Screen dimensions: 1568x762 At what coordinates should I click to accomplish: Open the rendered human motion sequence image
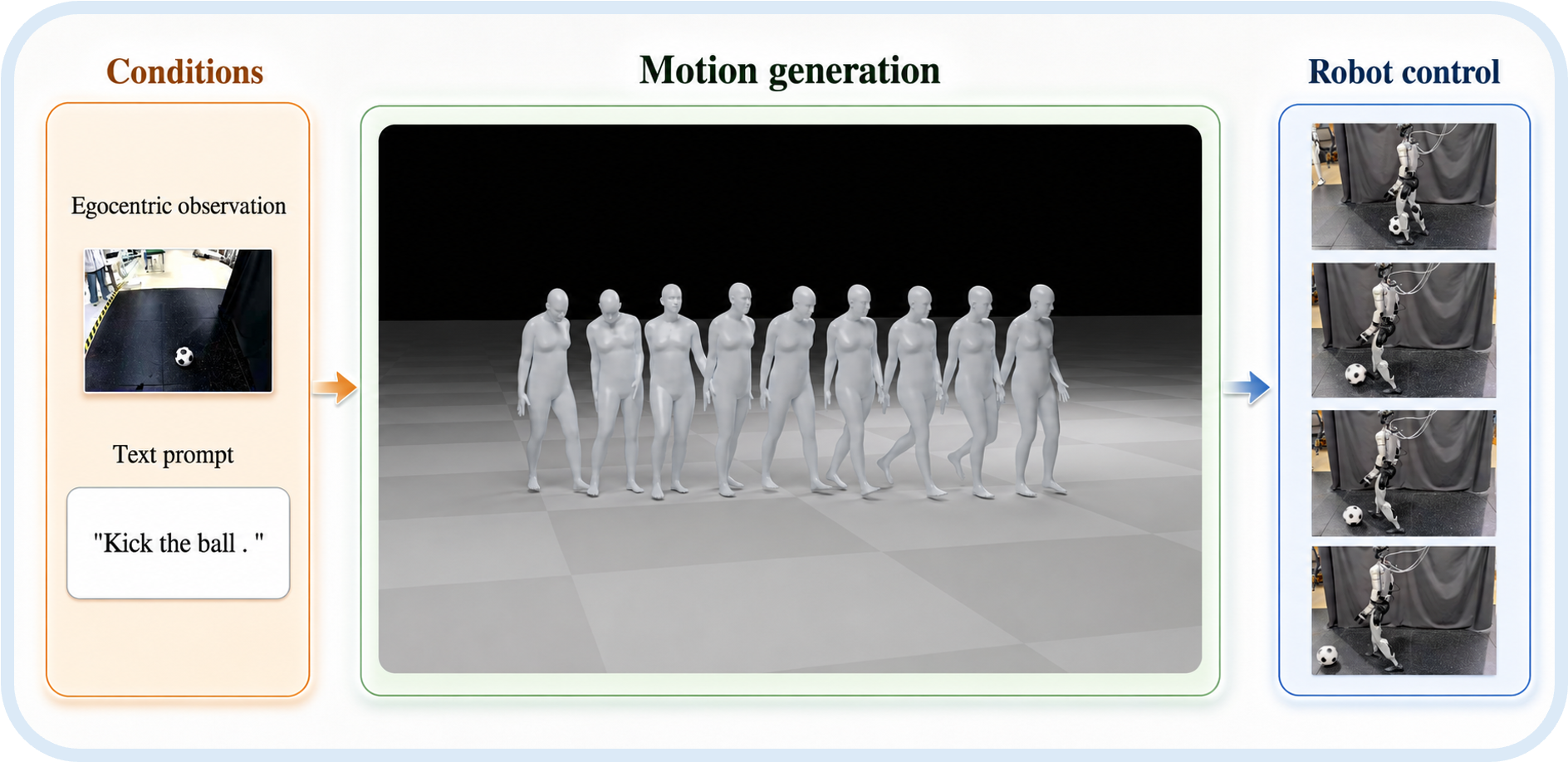790,398
